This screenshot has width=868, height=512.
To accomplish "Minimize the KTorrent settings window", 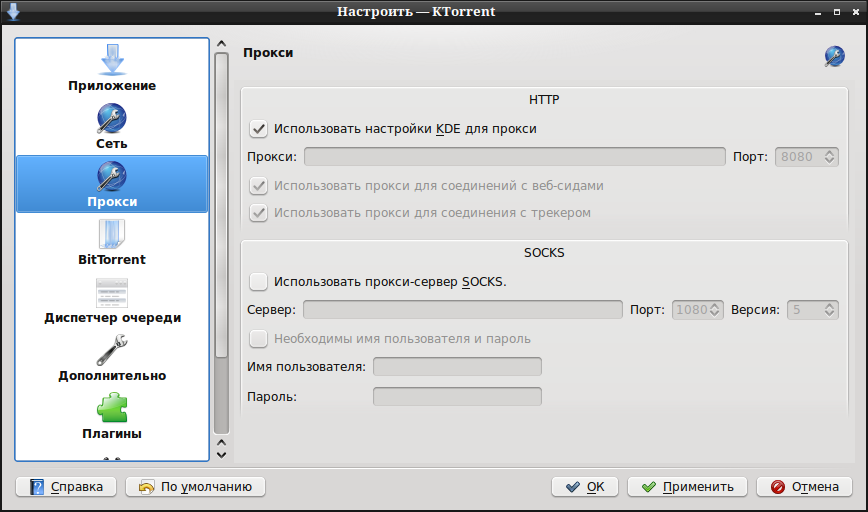I will [x=818, y=12].
